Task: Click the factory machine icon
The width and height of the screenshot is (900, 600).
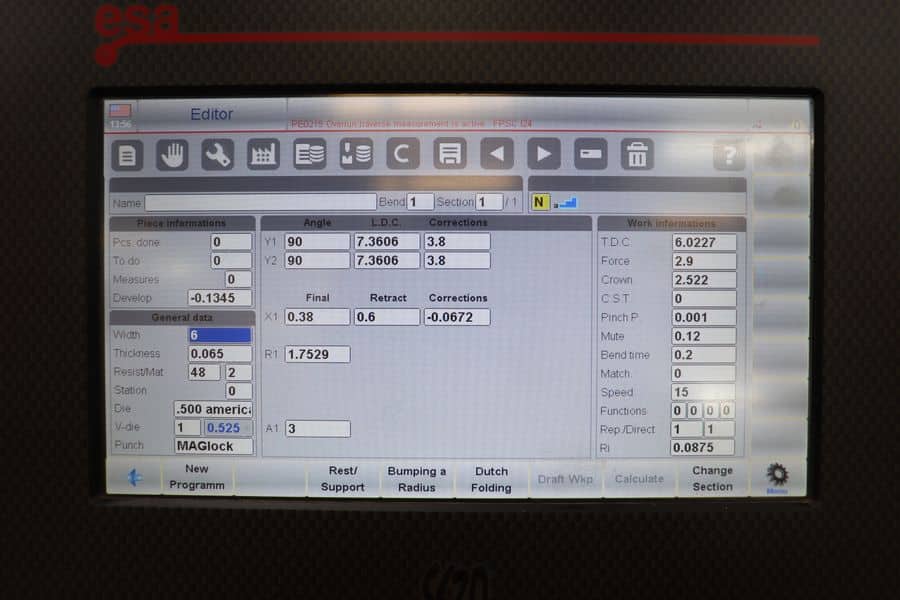Action: (263, 154)
